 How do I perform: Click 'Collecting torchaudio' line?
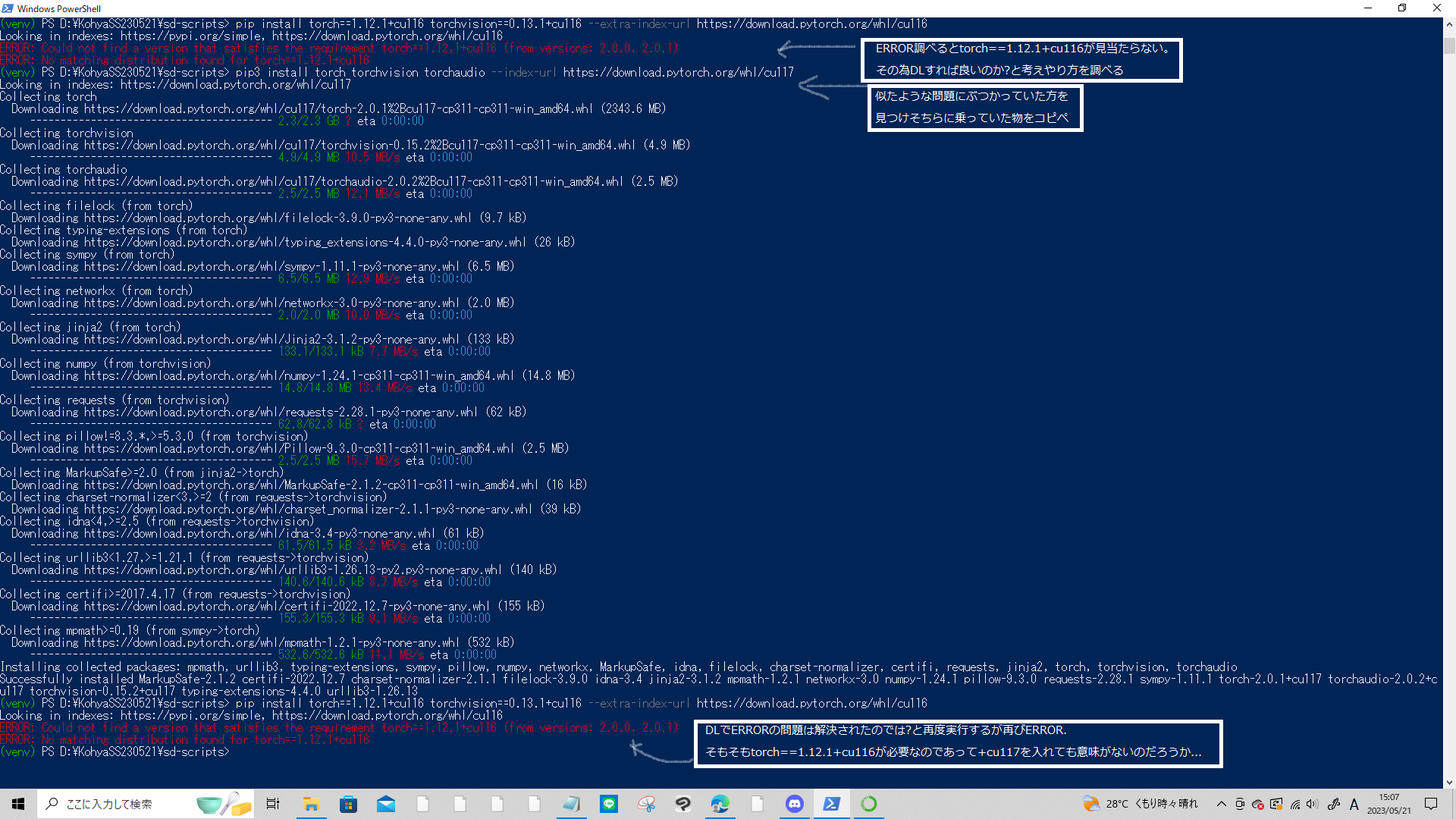coord(64,169)
